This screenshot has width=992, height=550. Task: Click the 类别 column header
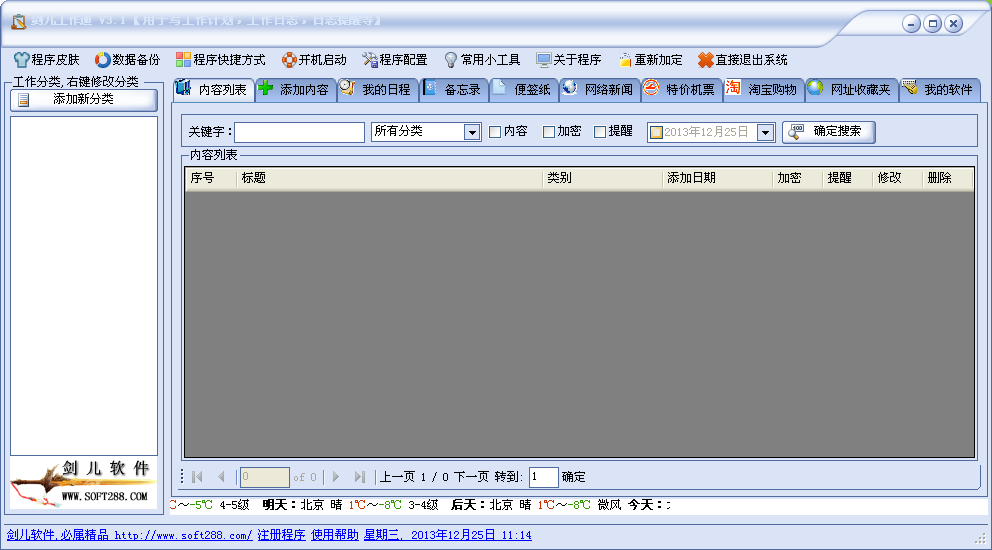tap(602, 178)
